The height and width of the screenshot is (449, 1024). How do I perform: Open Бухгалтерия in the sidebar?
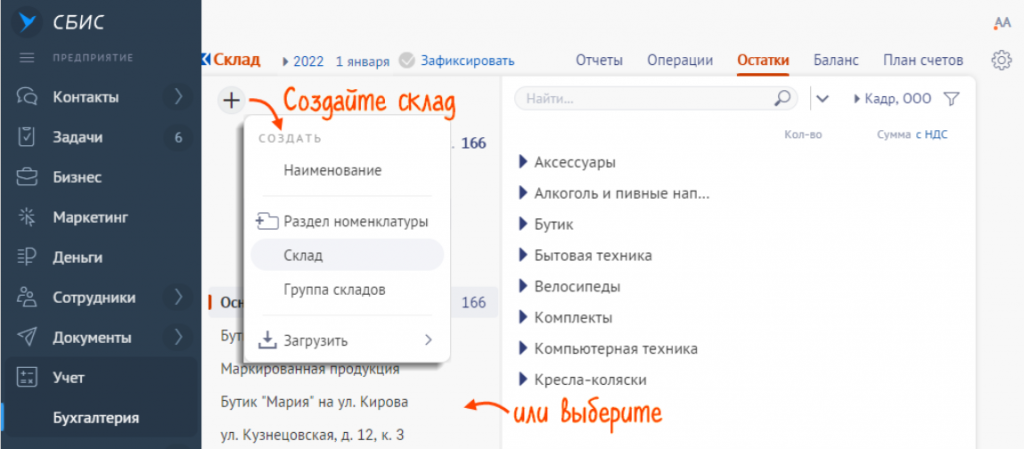[95, 418]
